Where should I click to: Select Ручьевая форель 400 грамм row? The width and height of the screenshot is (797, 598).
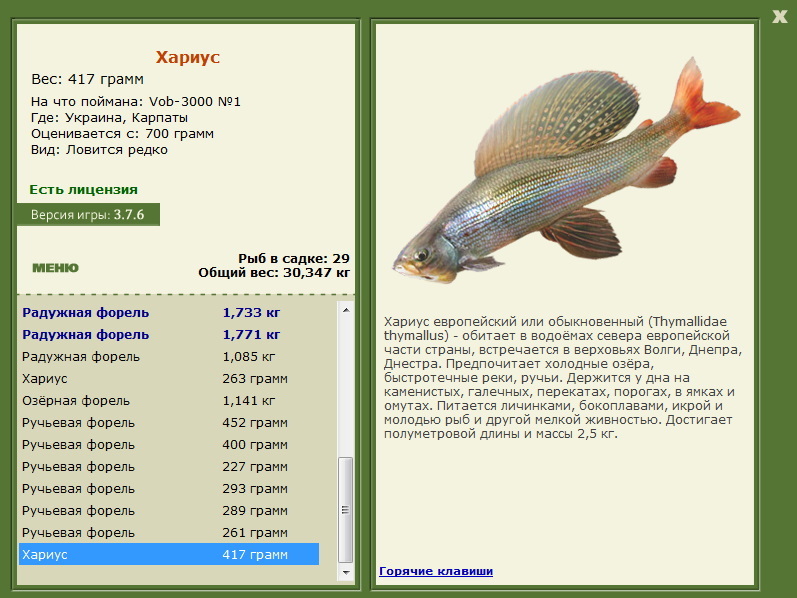169,445
